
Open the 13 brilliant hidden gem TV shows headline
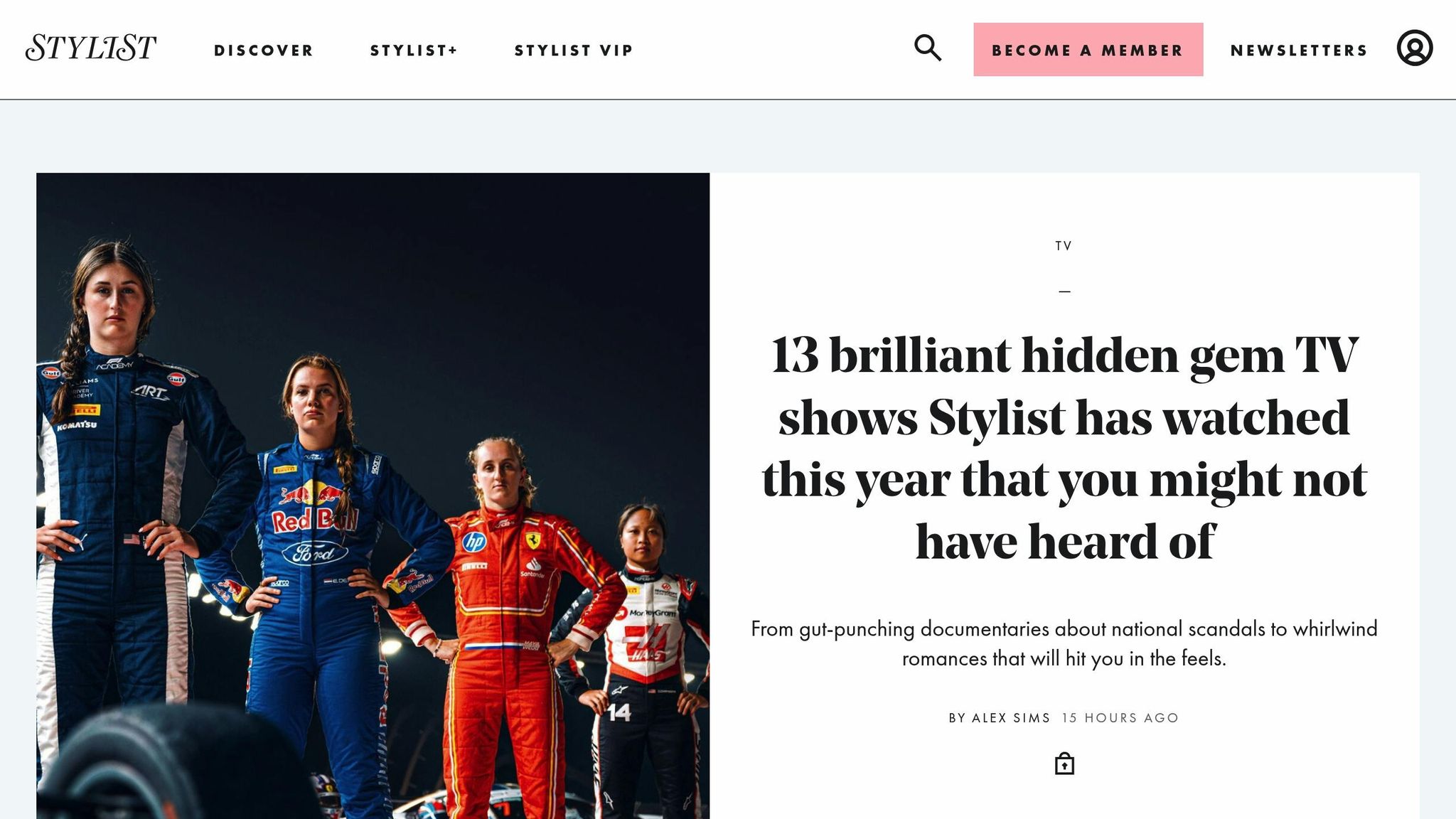click(x=1064, y=448)
